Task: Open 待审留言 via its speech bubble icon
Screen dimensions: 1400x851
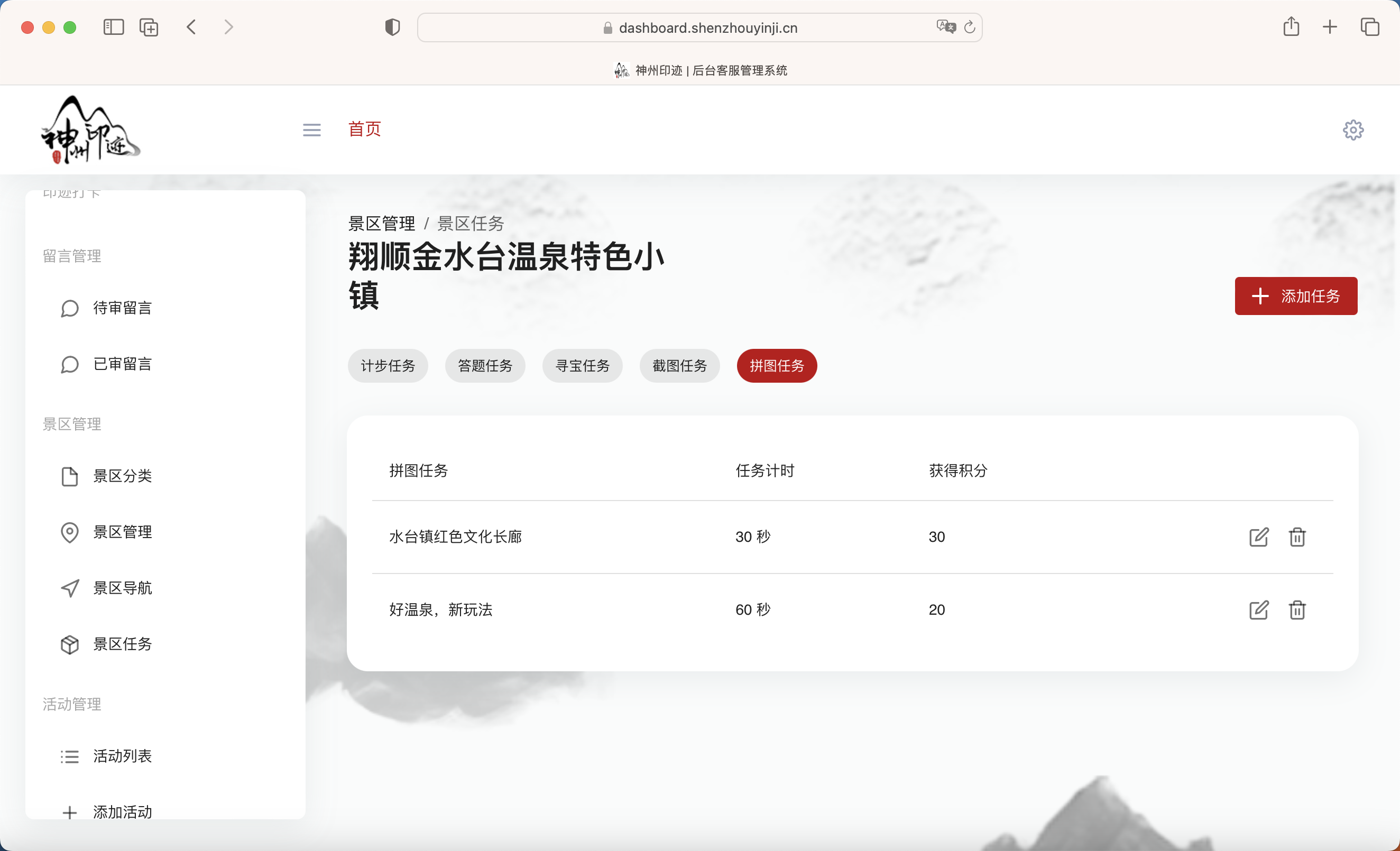Action: click(x=69, y=308)
